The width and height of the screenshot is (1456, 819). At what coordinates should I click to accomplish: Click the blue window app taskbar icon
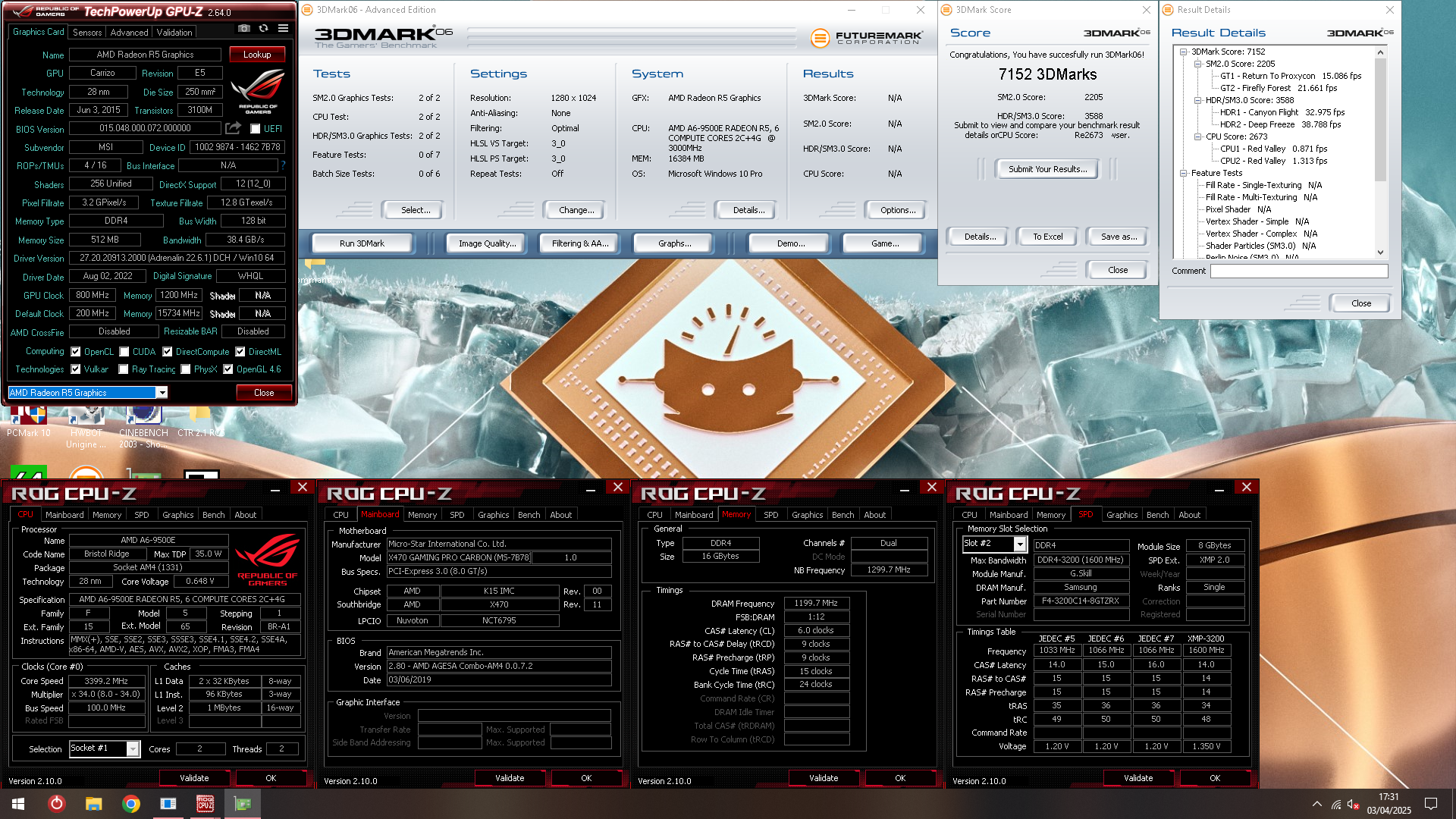pos(168,804)
